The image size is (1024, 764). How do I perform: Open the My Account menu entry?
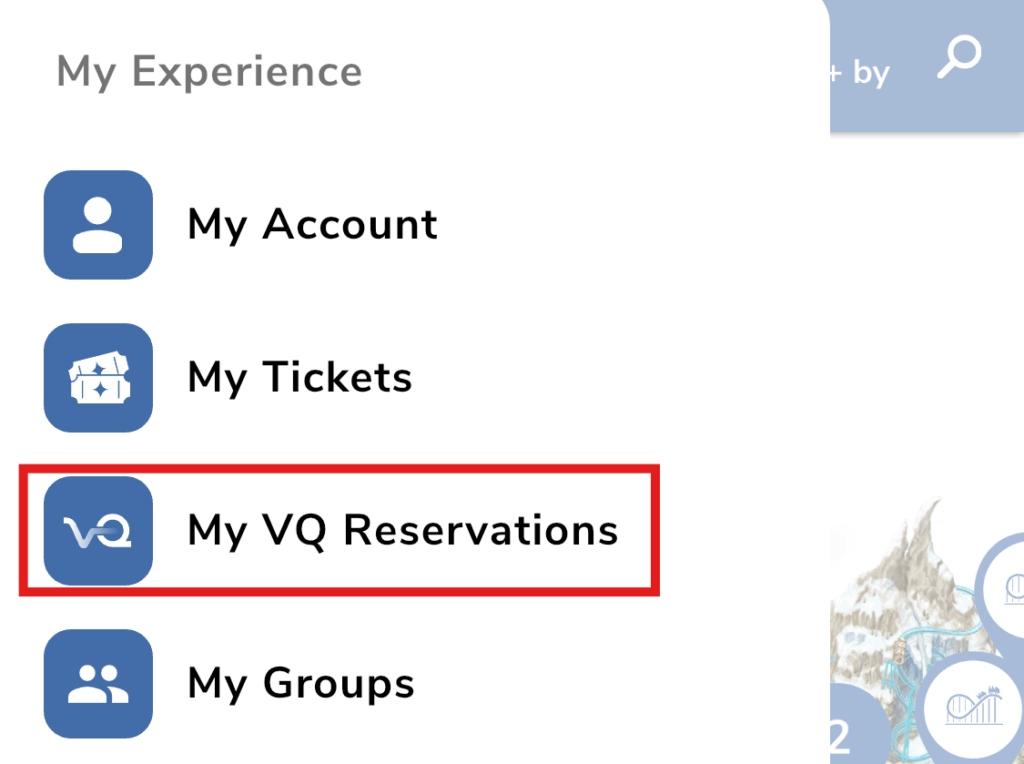click(x=312, y=225)
